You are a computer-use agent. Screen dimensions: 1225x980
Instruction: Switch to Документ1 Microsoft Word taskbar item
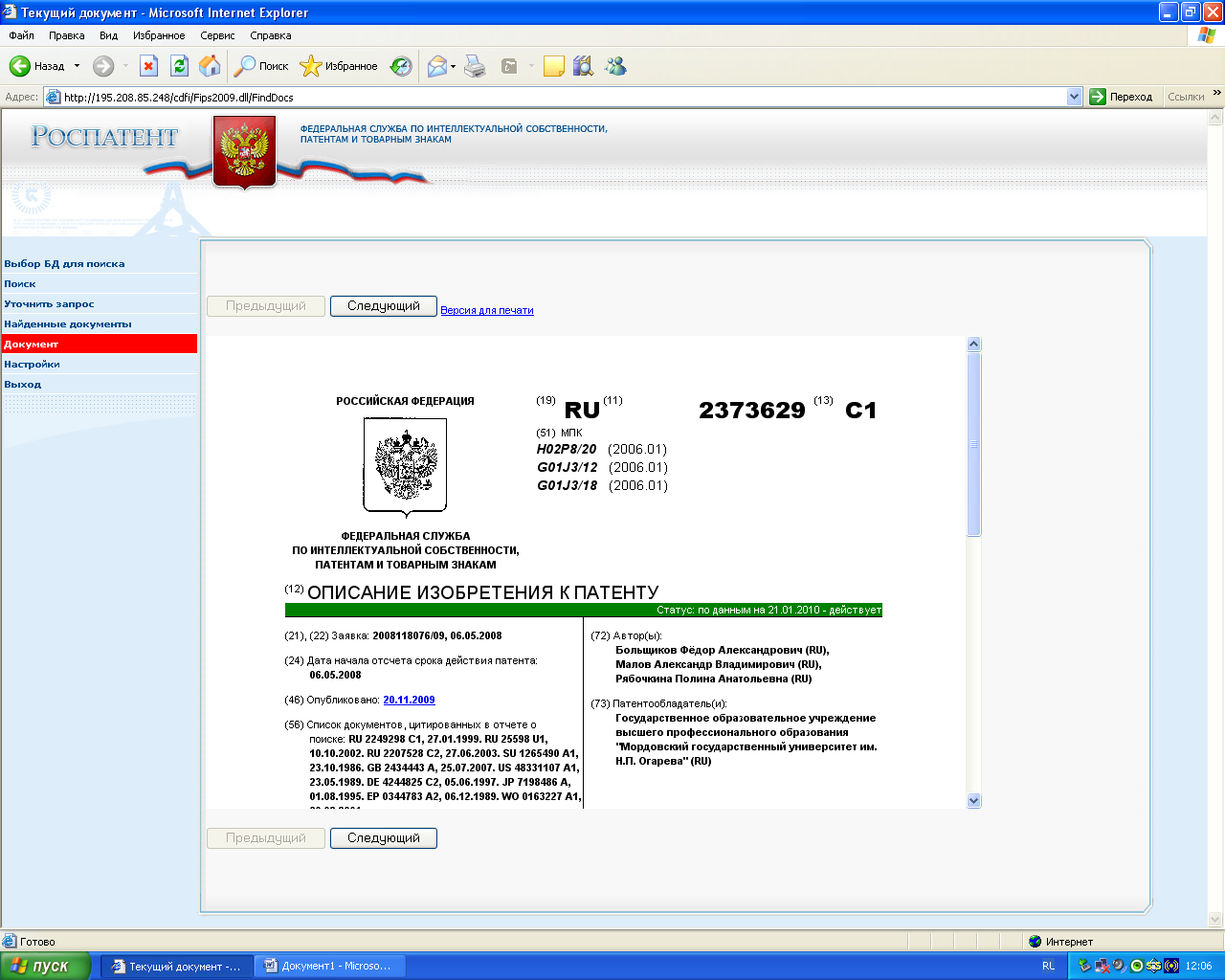330,967
